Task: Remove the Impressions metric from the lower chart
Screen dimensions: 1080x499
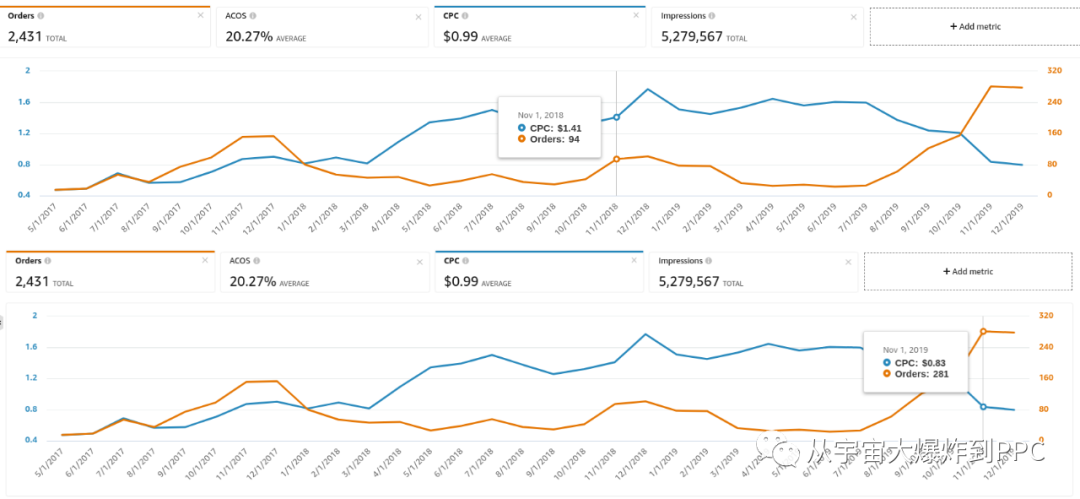Action: [849, 261]
